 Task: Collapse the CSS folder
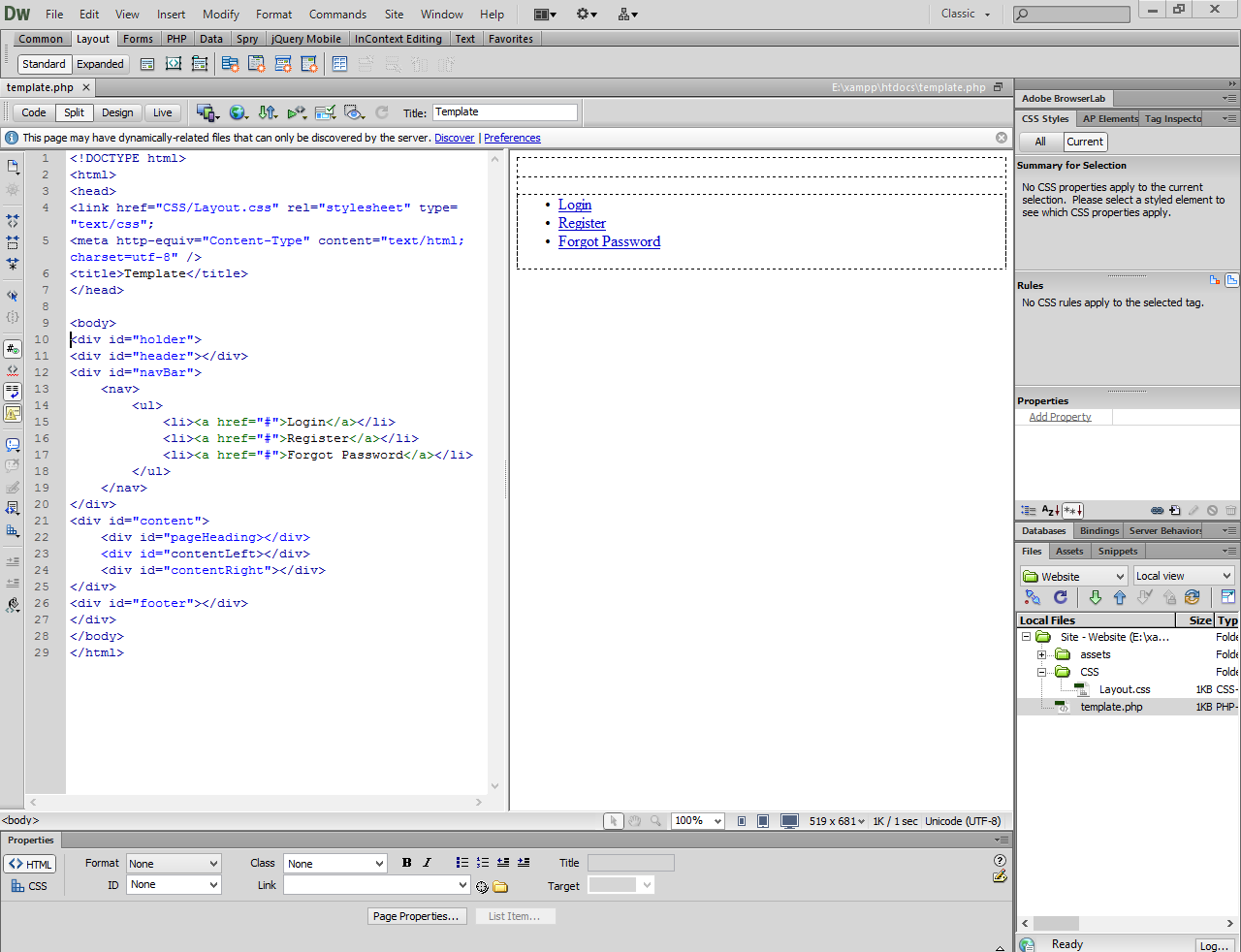[1042, 672]
